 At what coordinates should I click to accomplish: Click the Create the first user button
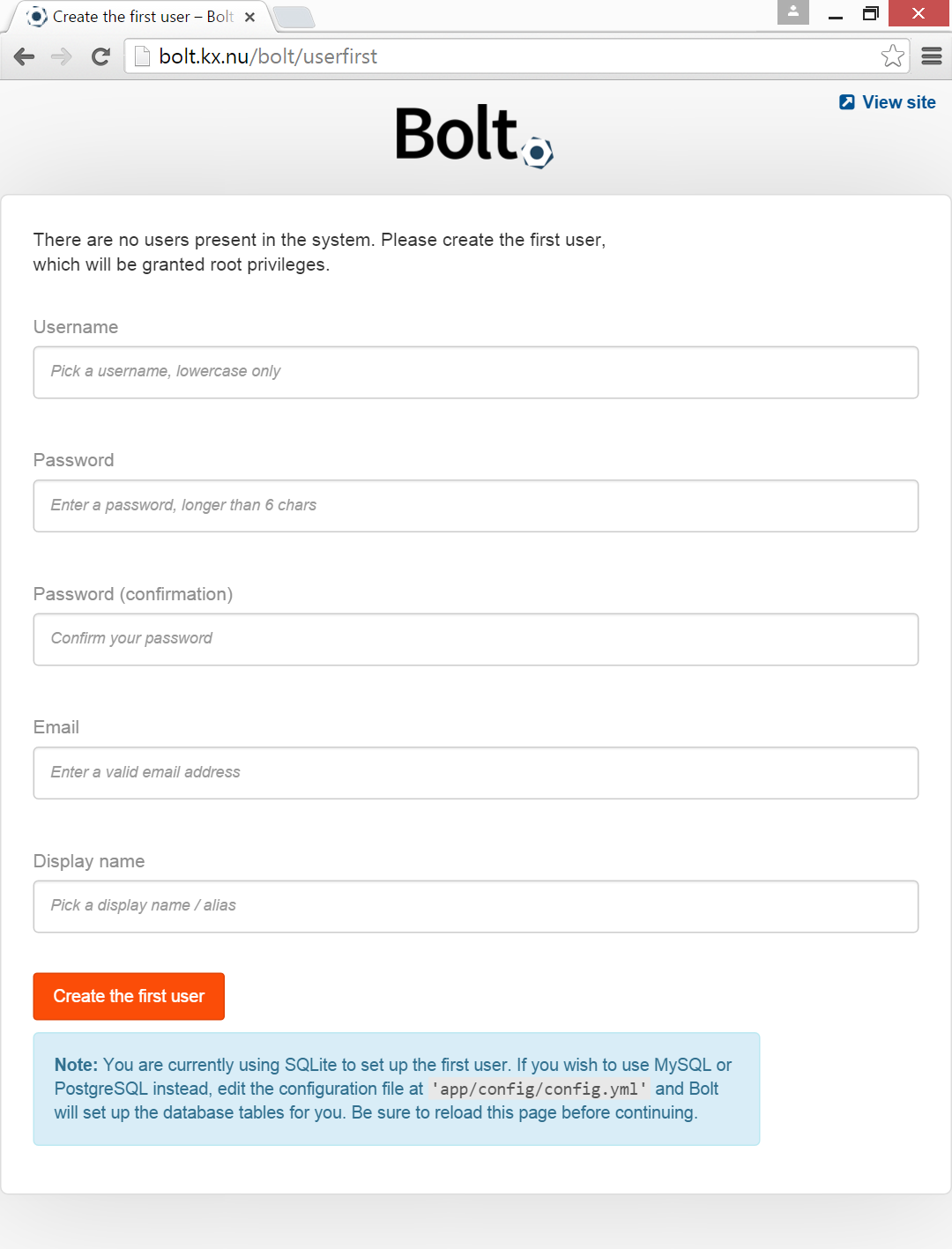[129, 996]
